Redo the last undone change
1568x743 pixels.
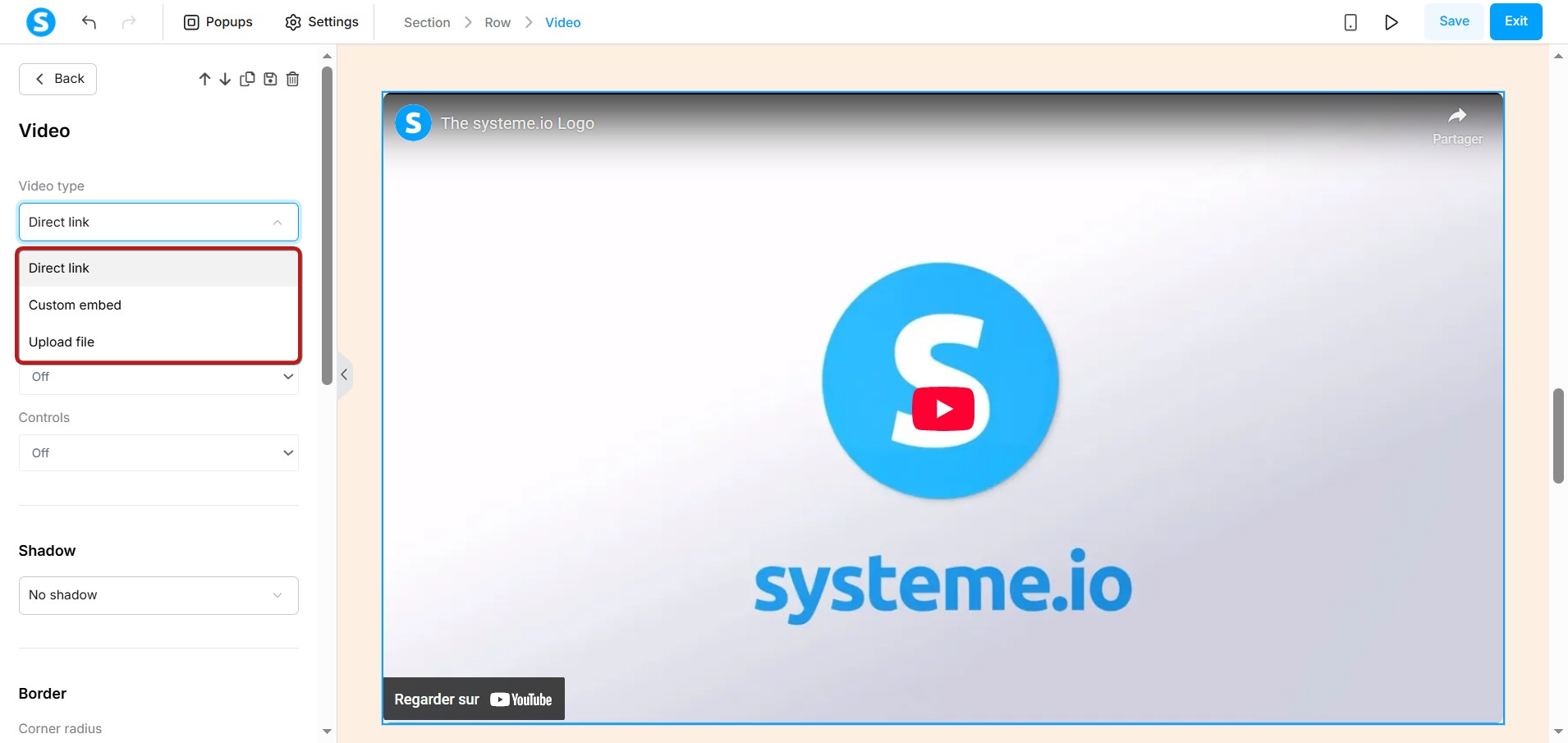[129, 22]
